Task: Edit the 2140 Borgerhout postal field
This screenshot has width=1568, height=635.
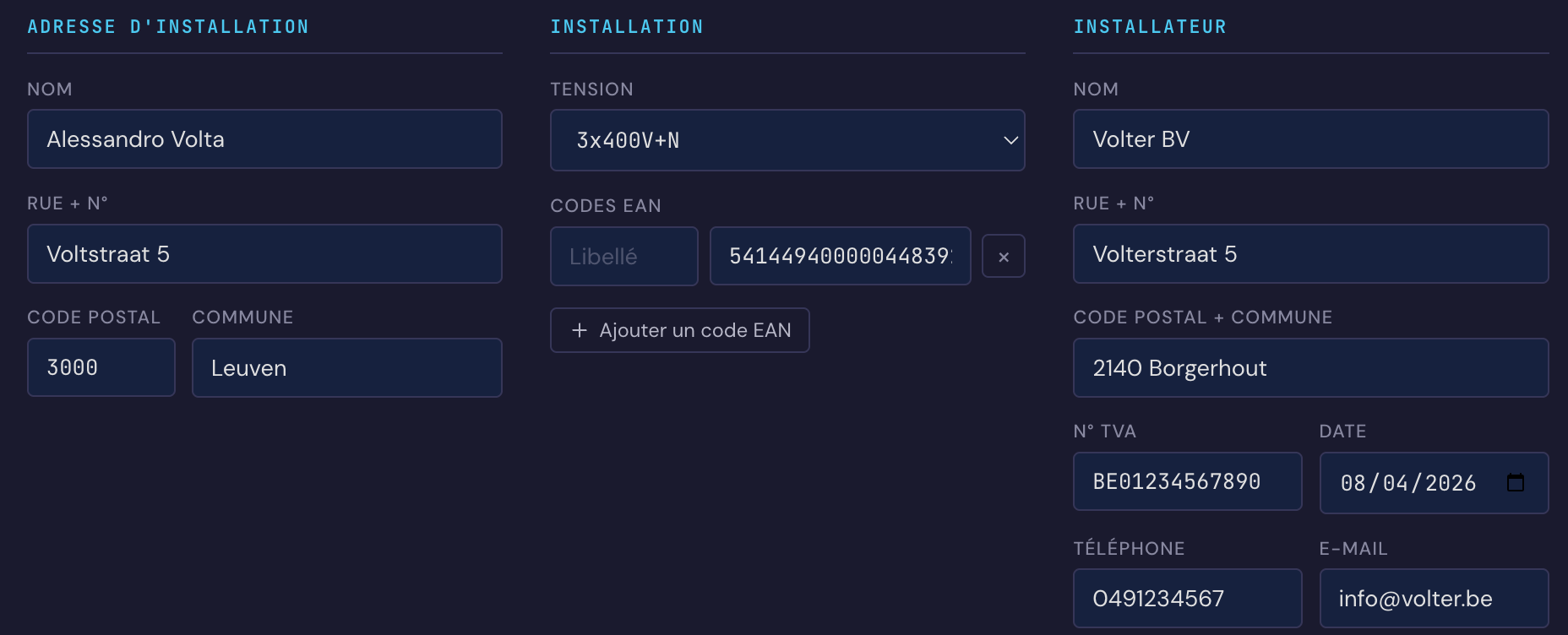Action: [1311, 367]
